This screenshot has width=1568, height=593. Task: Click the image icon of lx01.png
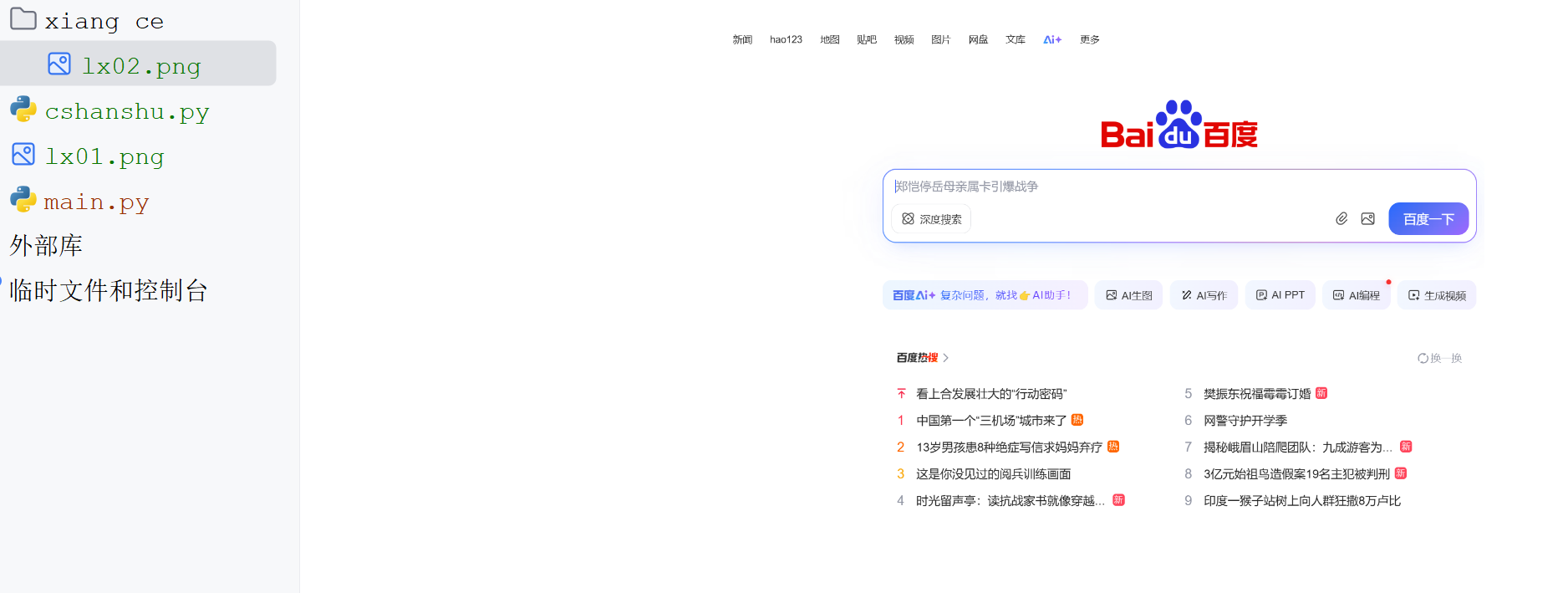23,154
